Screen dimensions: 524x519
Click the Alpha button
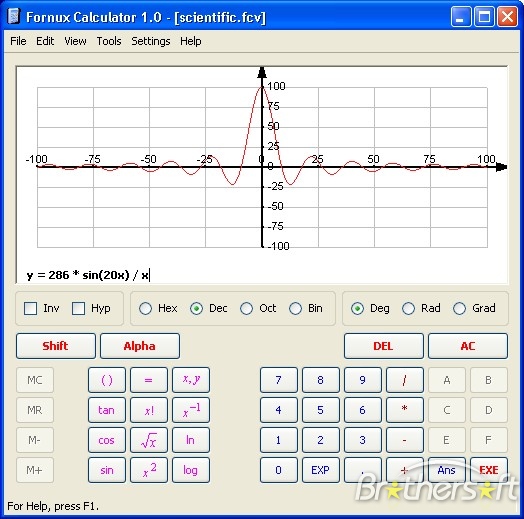[140, 346]
